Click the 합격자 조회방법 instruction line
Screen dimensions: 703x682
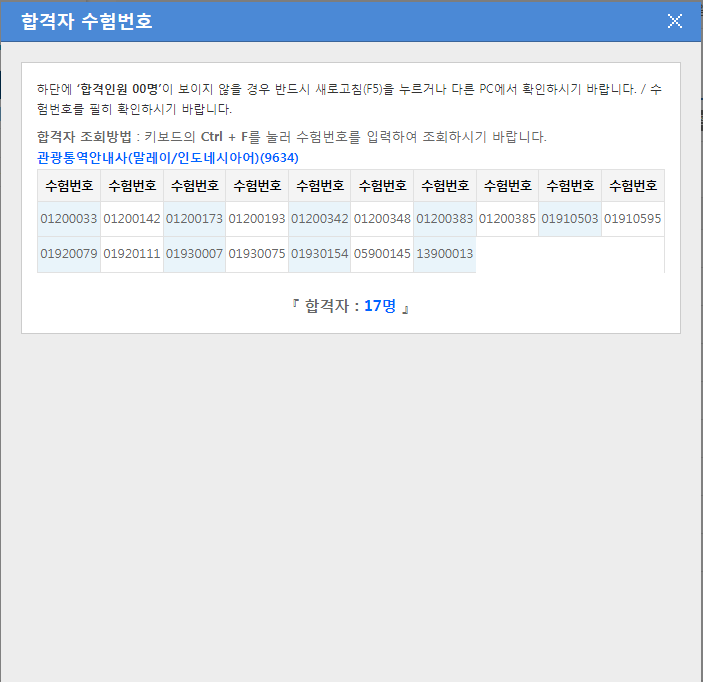tap(291, 137)
